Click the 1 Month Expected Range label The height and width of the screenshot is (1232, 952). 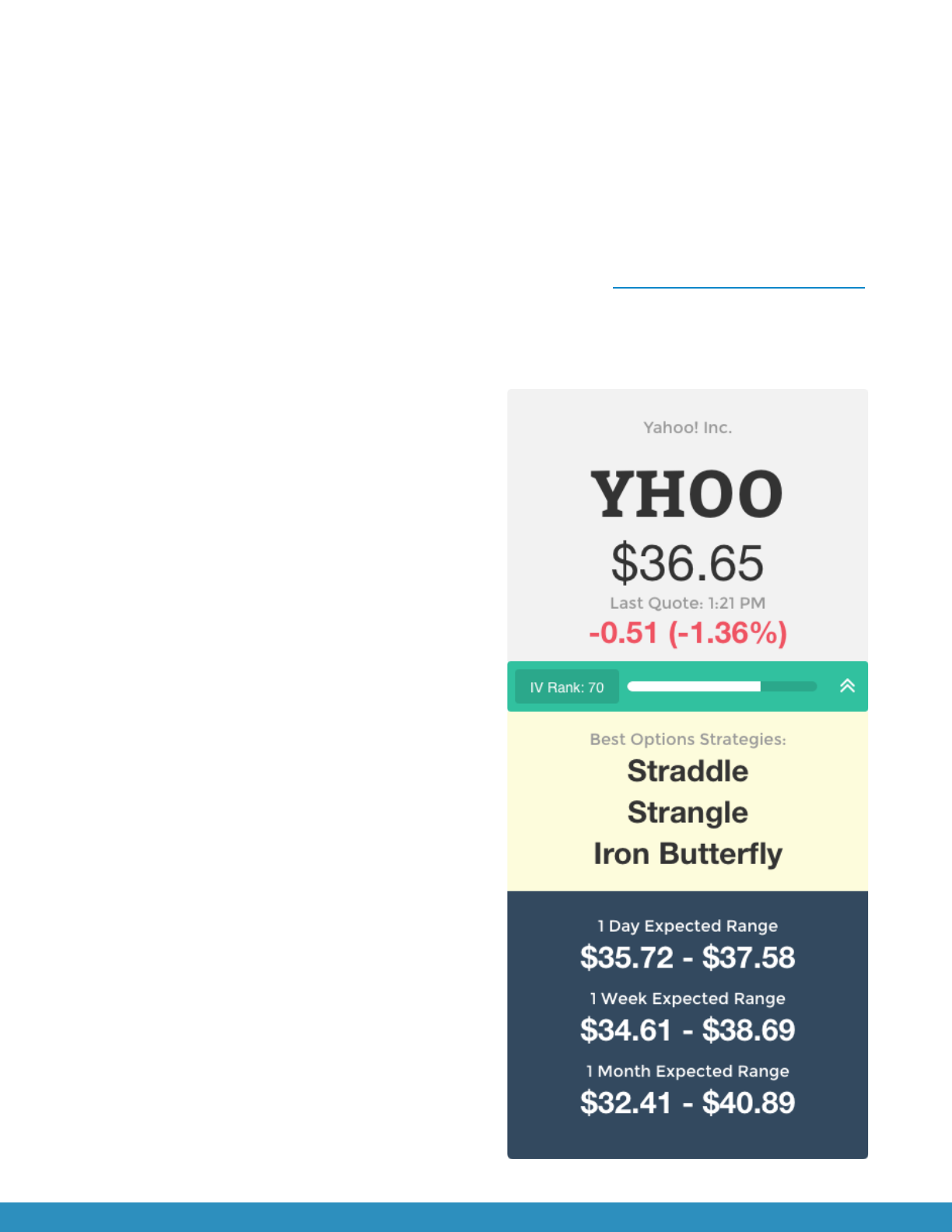click(688, 1071)
